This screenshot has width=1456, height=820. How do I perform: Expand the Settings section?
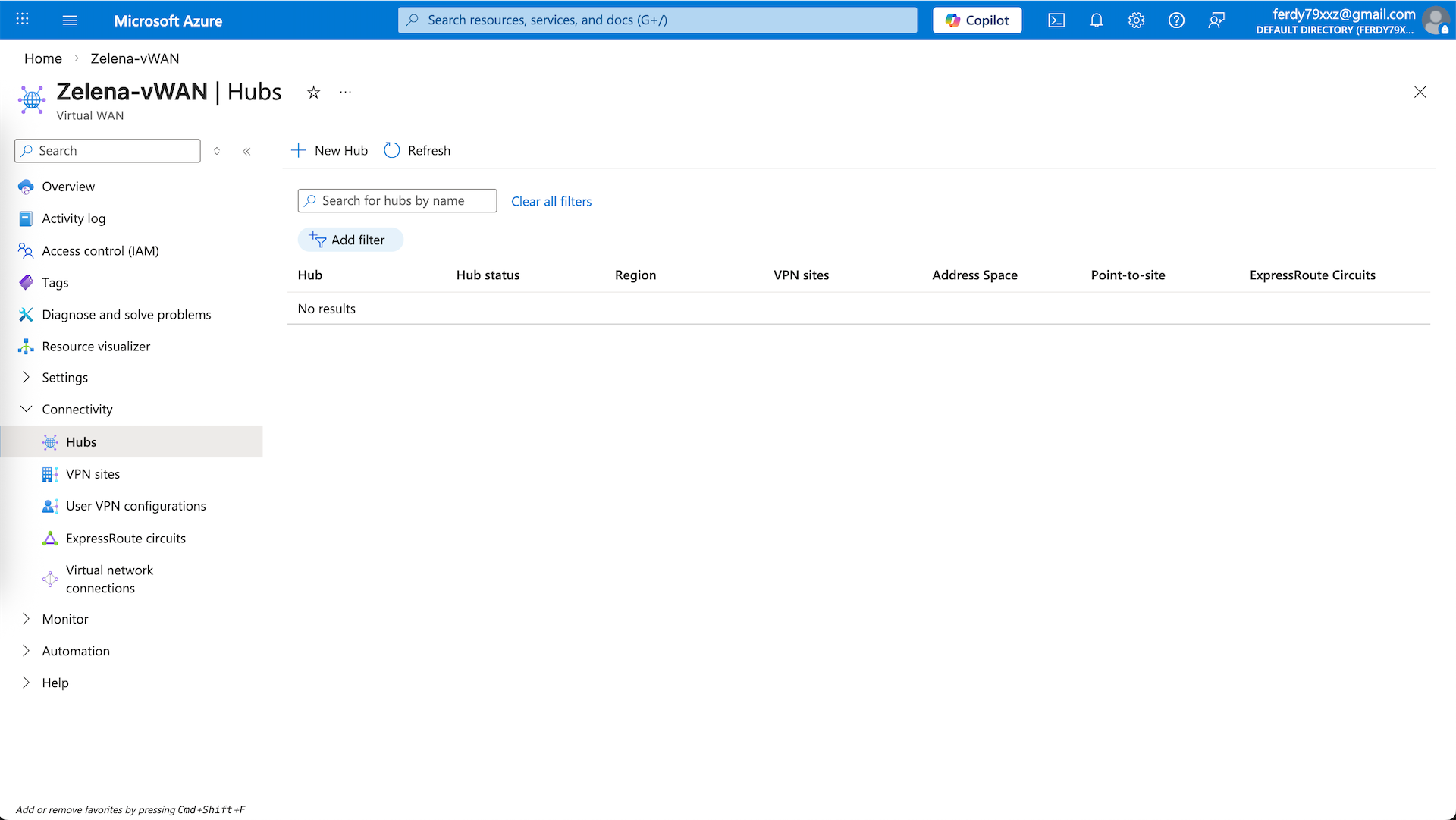tap(27, 377)
